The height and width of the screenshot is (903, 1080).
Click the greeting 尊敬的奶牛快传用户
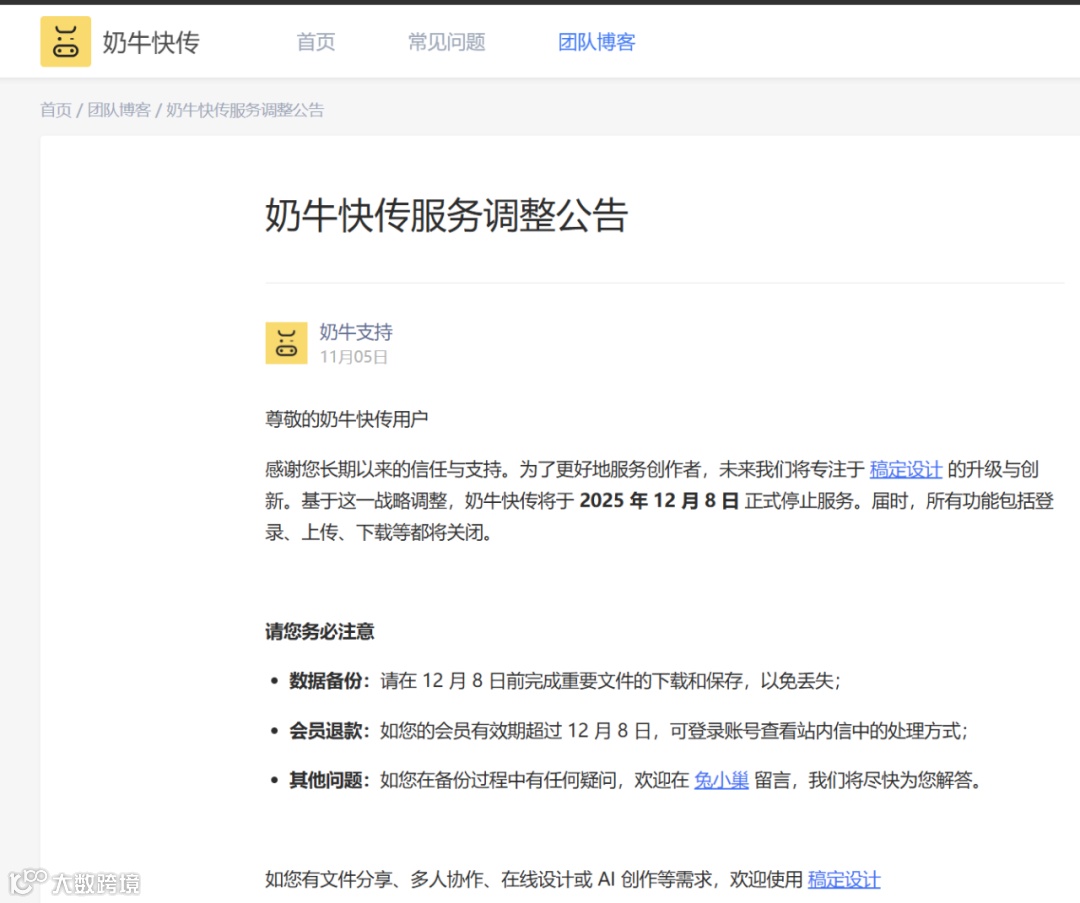pos(346,419)
